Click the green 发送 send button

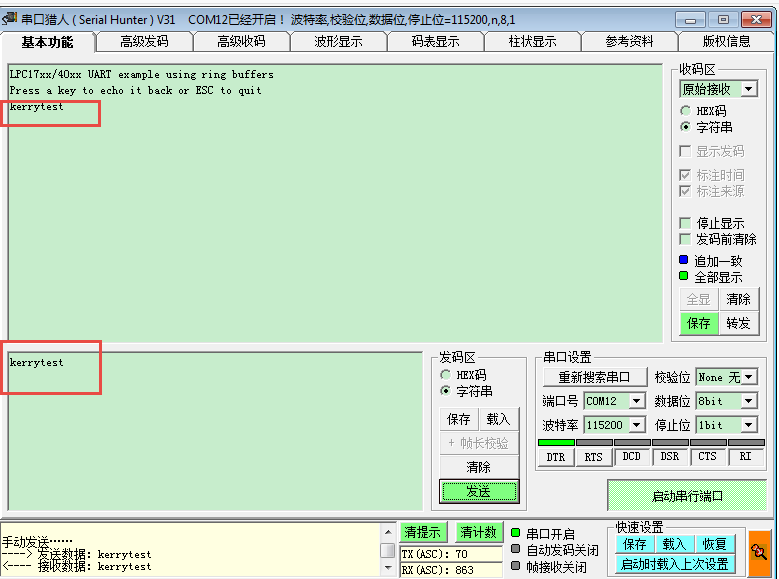coord(479,491)
